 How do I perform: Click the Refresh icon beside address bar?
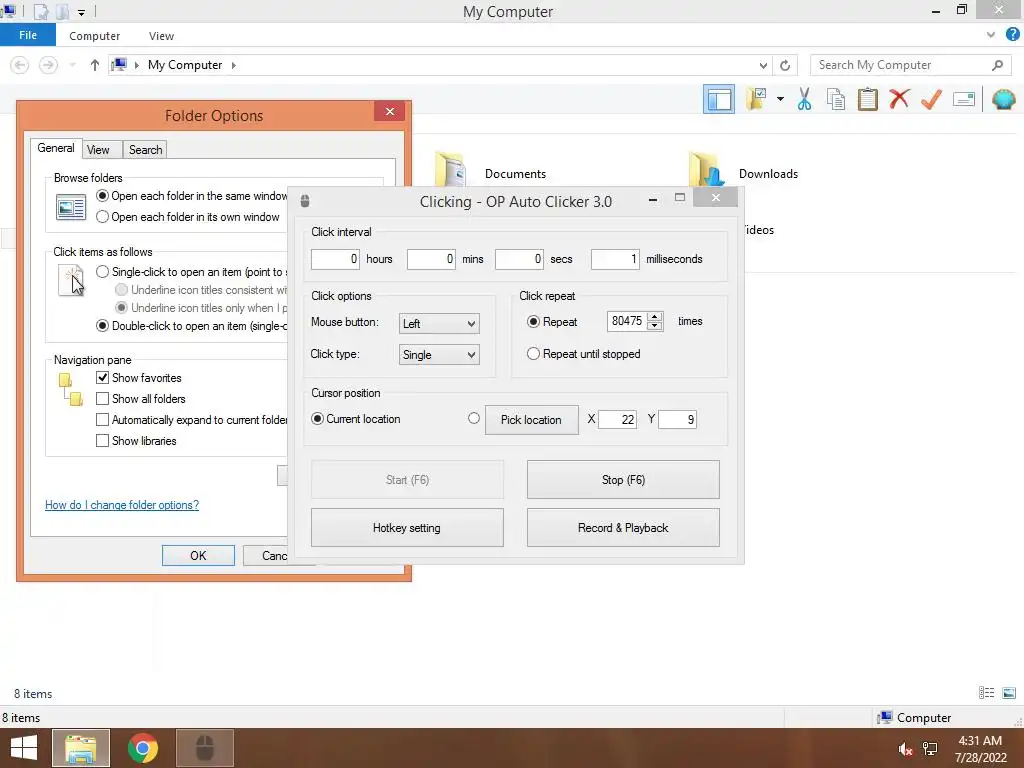click(x=785, y=65)
